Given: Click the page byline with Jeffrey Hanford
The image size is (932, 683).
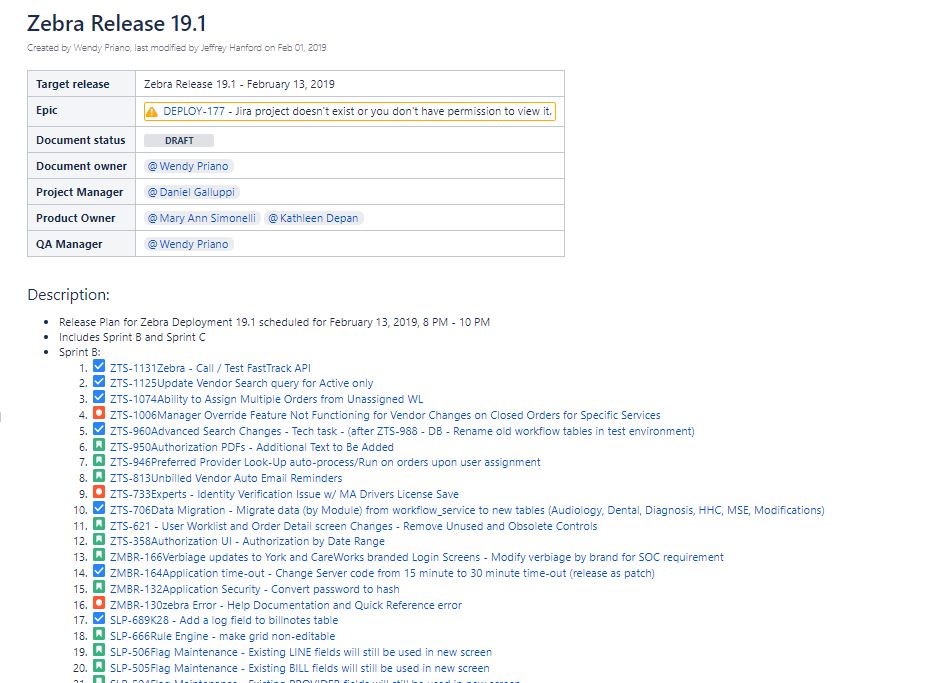Looking at the screenshot, I should (x=177, y=48).
